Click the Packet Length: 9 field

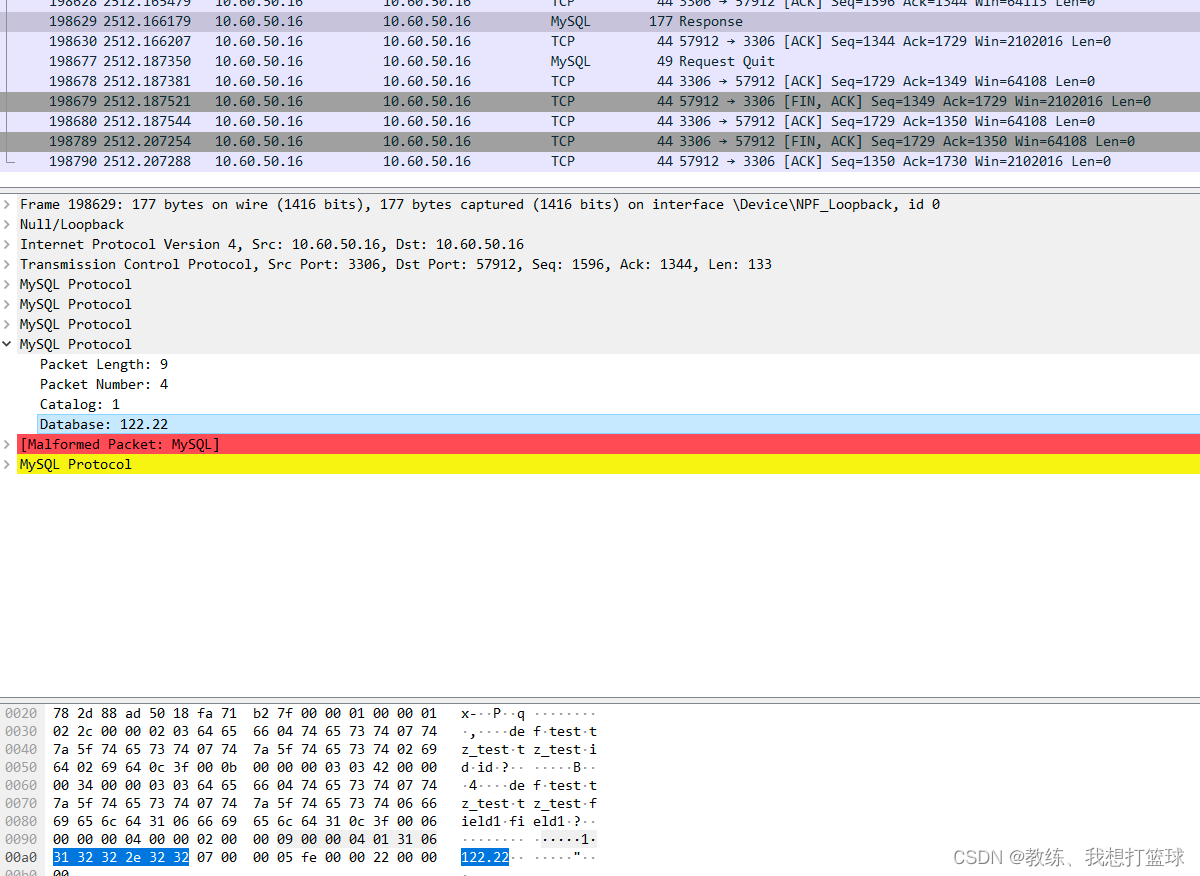104,364
